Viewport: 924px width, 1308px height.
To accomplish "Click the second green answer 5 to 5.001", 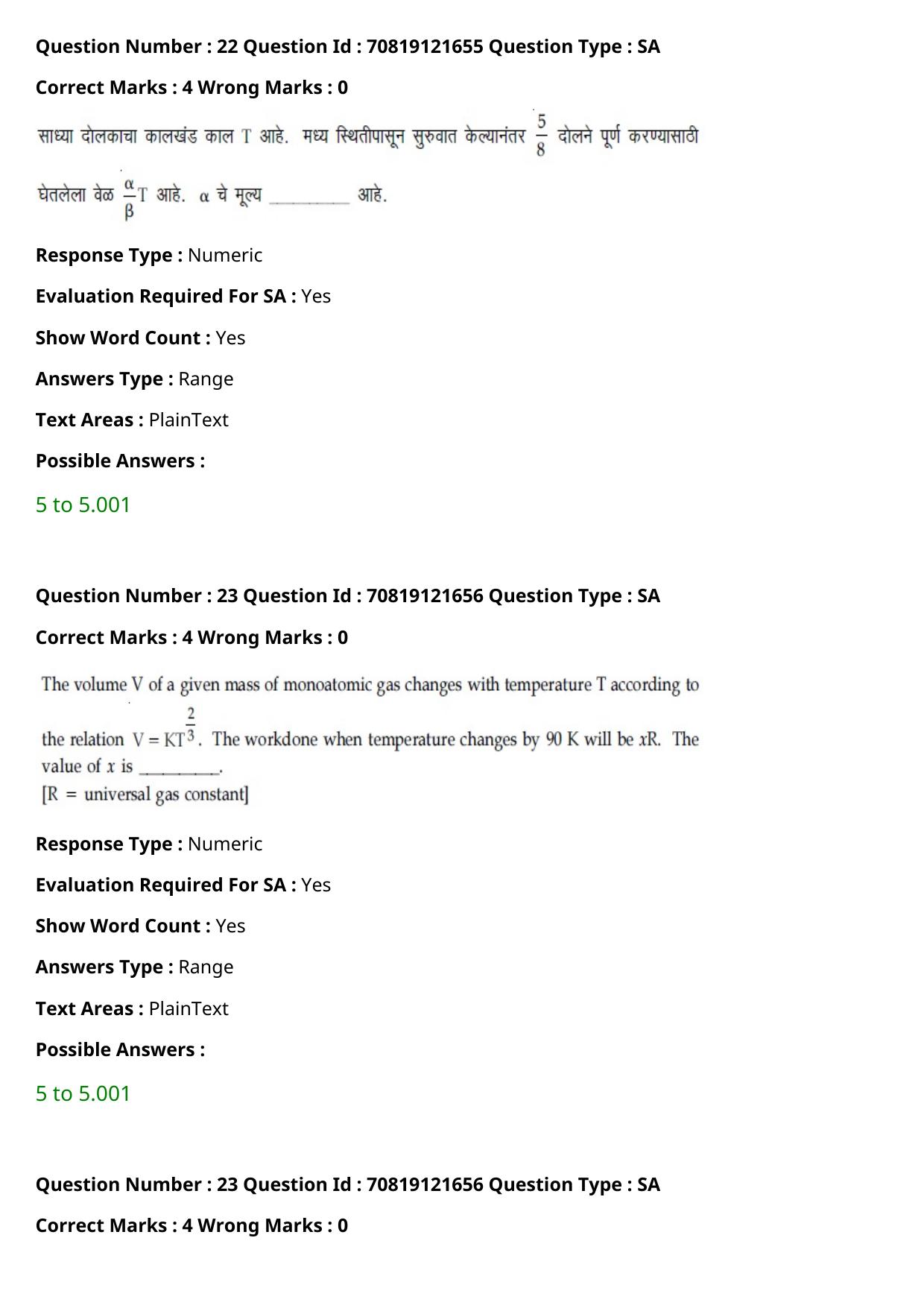I will click(x=83, y=1093).
